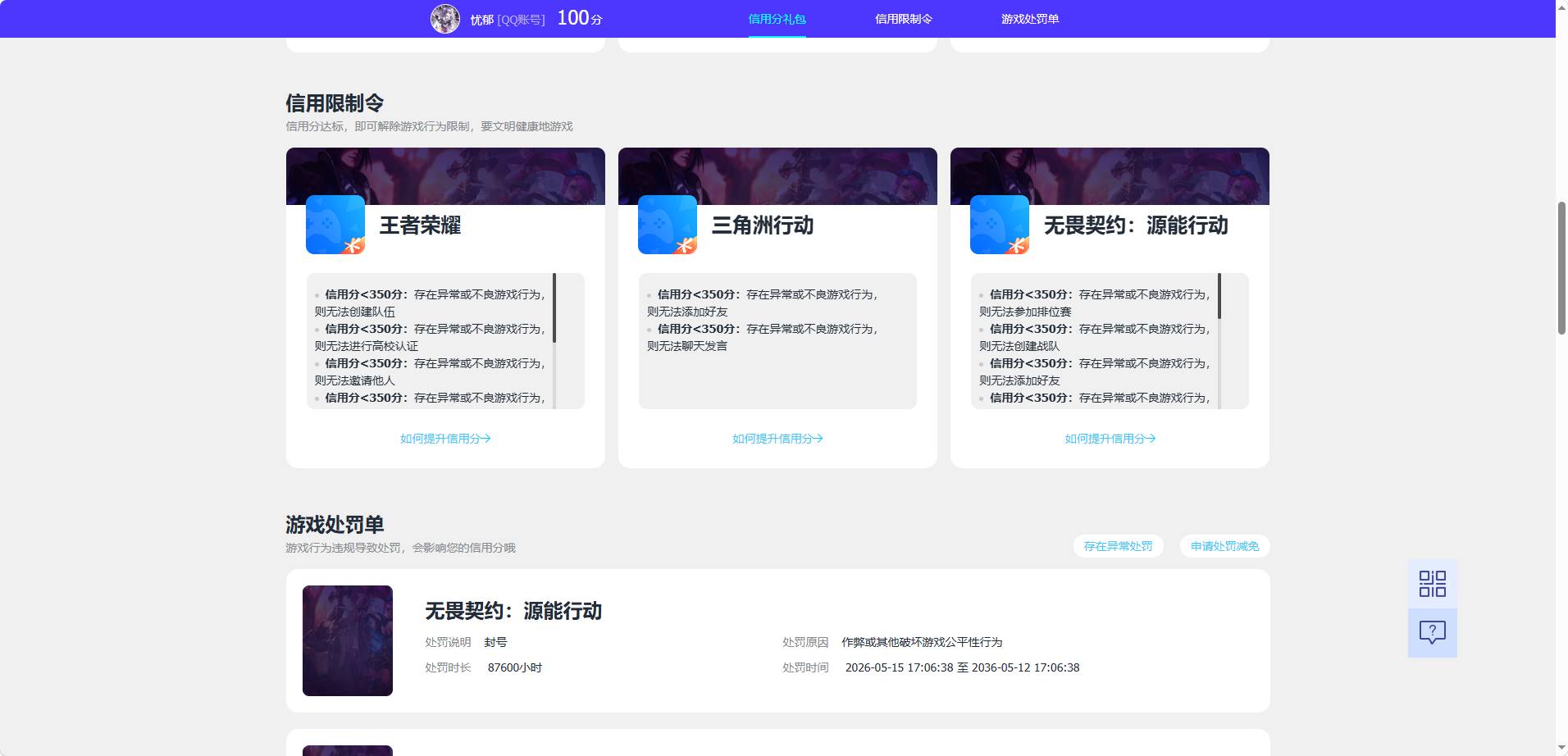Image resolution: width=1568 pixels, height=756 pixels.
Task: Click the main page vertical scrollbar
Action: pyautogui.click(x=1561, y=268)
